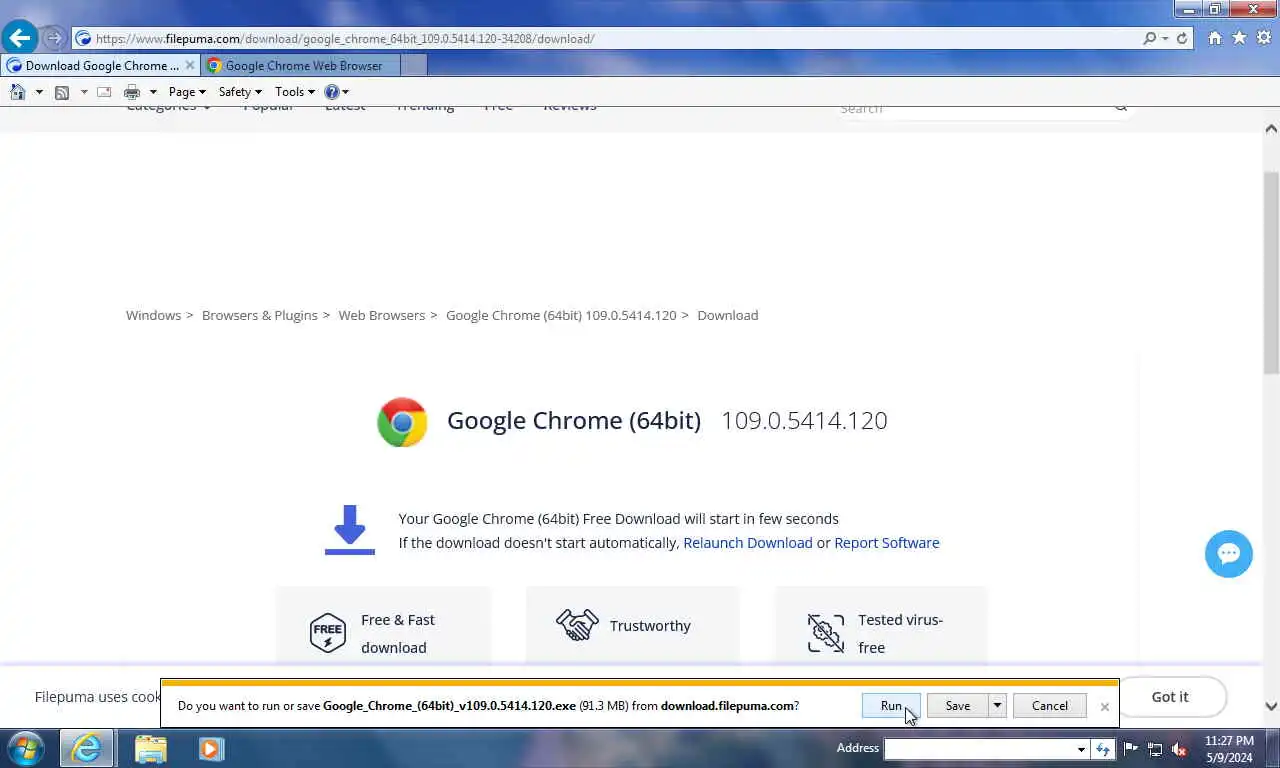The height and width of the screenshot is (768, 1280).
Task: Open the Windows Start orb
Action: 25,749
